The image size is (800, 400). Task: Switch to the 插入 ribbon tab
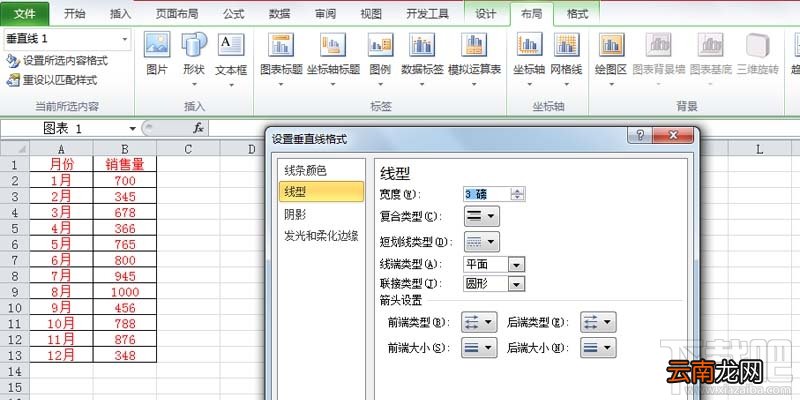[120, 14]
